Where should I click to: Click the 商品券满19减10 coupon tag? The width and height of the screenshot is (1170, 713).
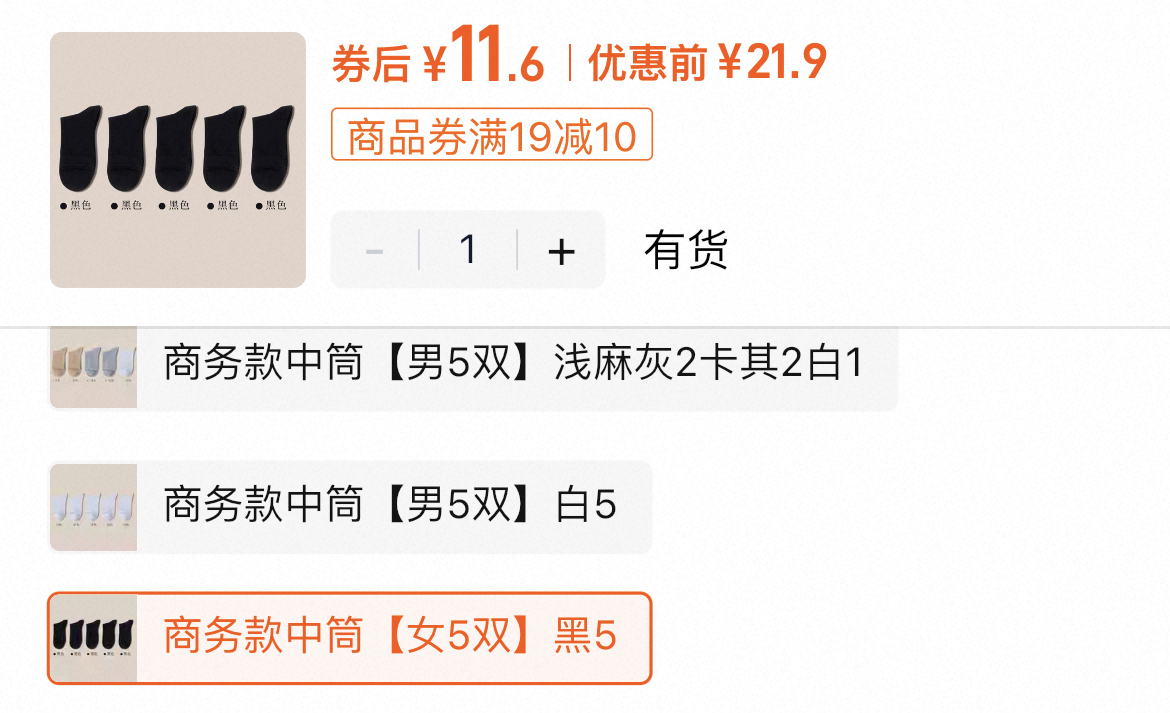492,134
